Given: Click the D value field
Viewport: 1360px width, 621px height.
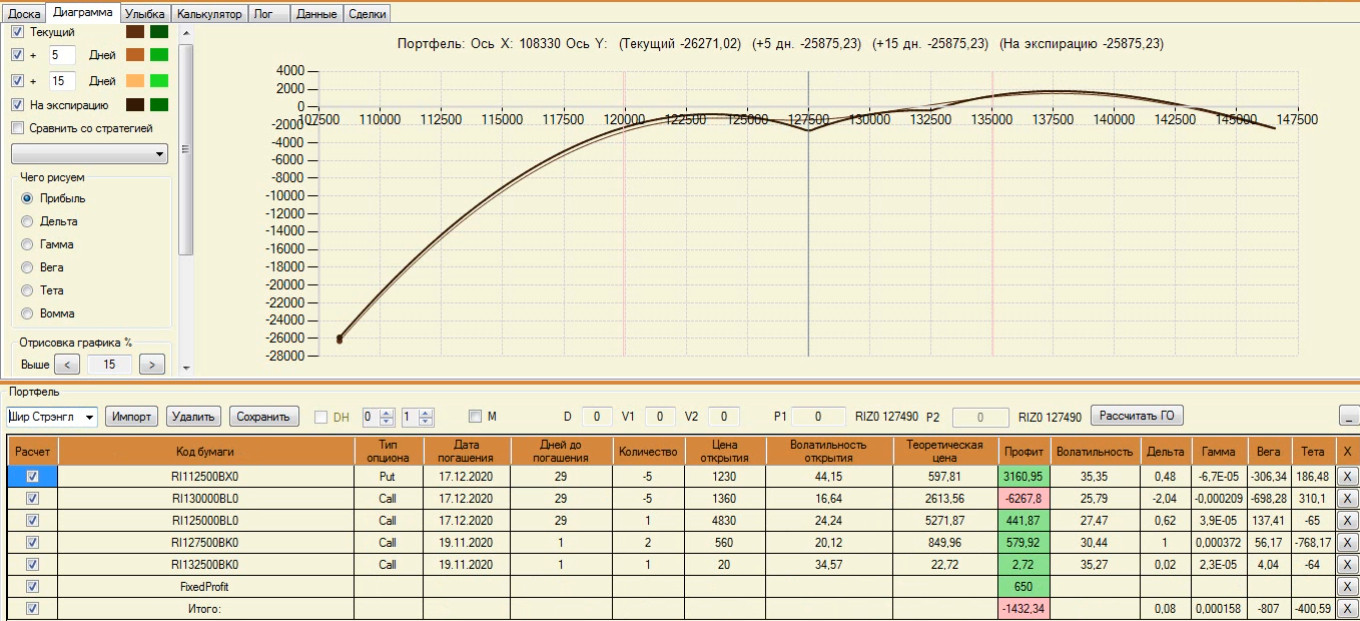Looking at the screenshot, I should [x=598, y=416].
